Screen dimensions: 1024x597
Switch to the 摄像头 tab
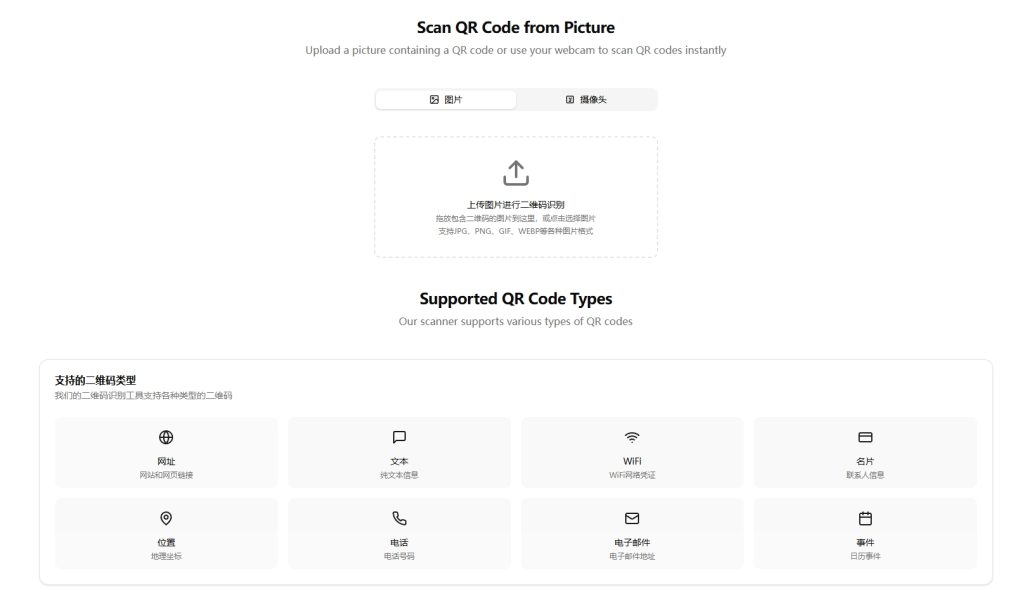(x=586, y=100)
